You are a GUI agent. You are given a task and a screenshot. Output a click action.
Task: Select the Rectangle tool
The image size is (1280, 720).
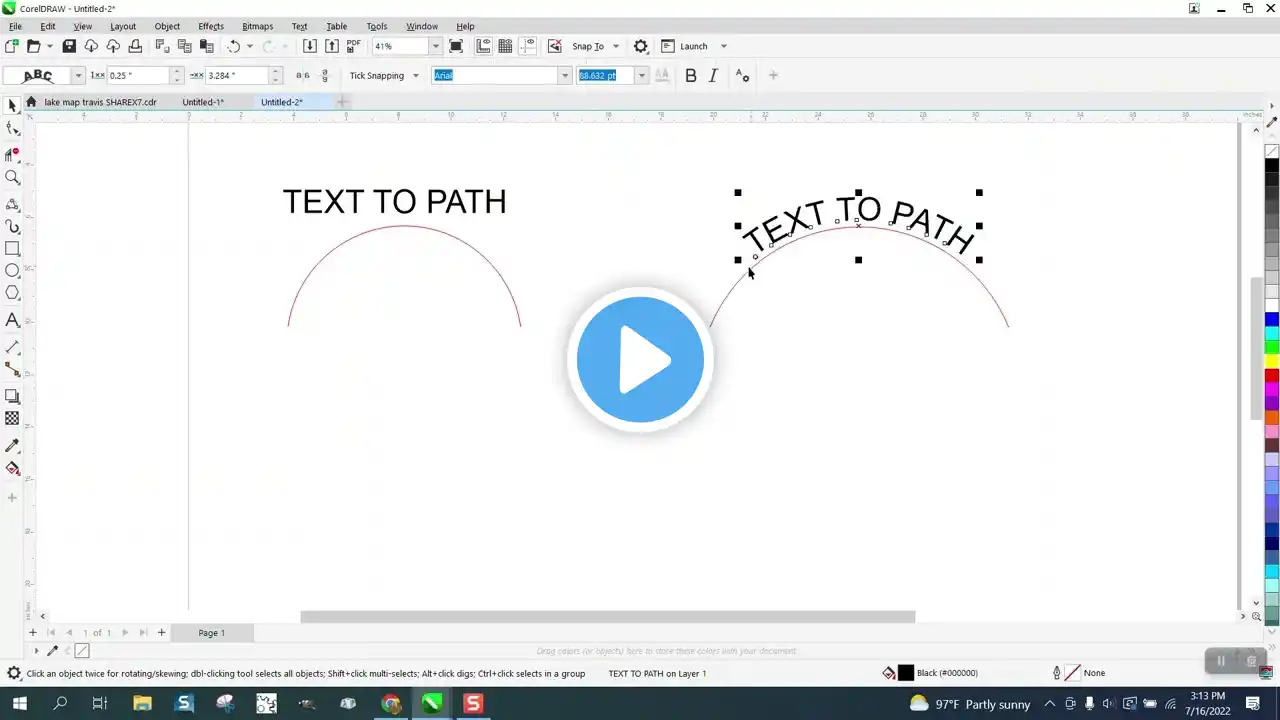click(12, 249)
